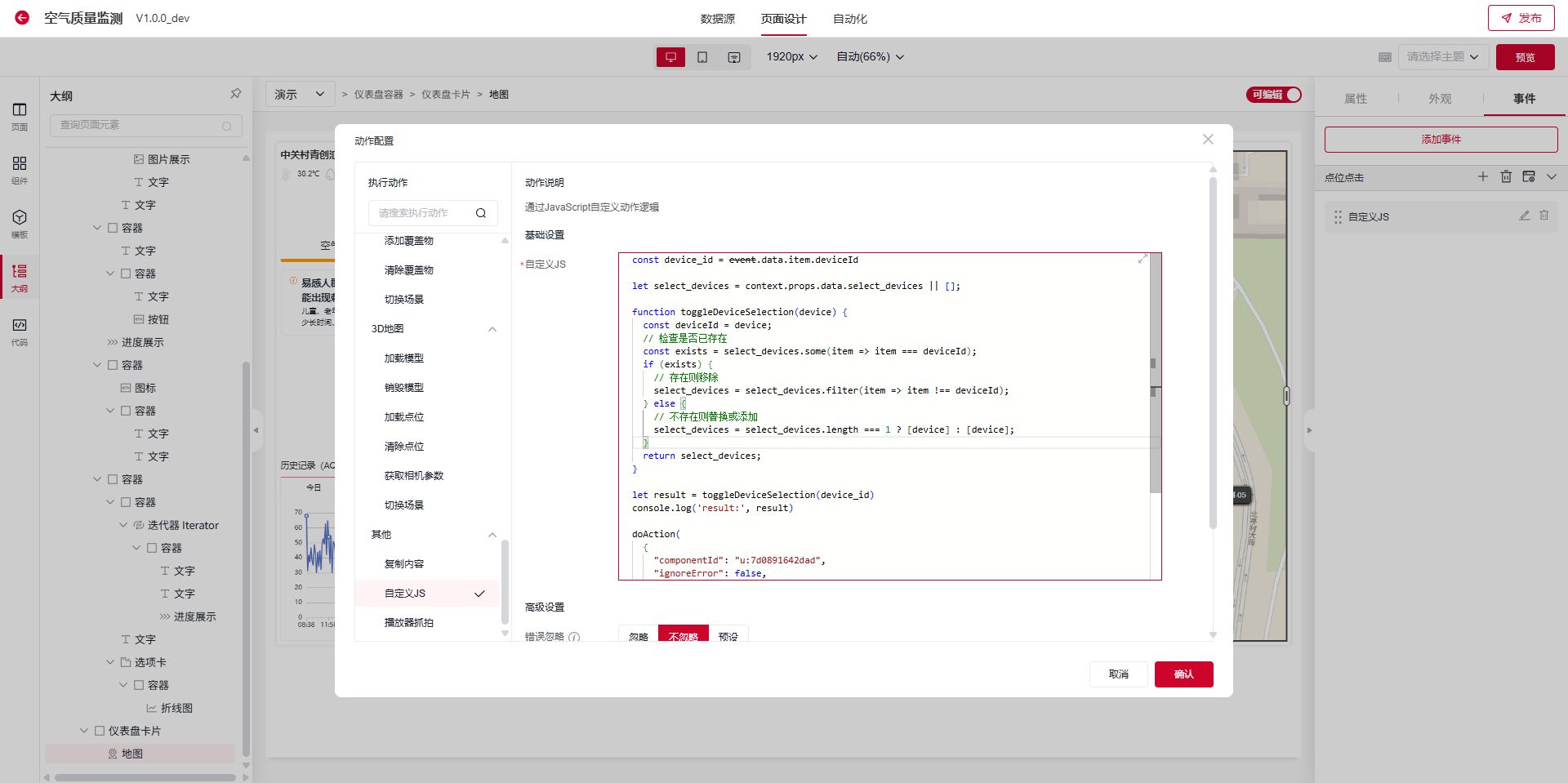Click the red back arrow icon
The image size is (1568, 783).
click(x=22, y=17)
